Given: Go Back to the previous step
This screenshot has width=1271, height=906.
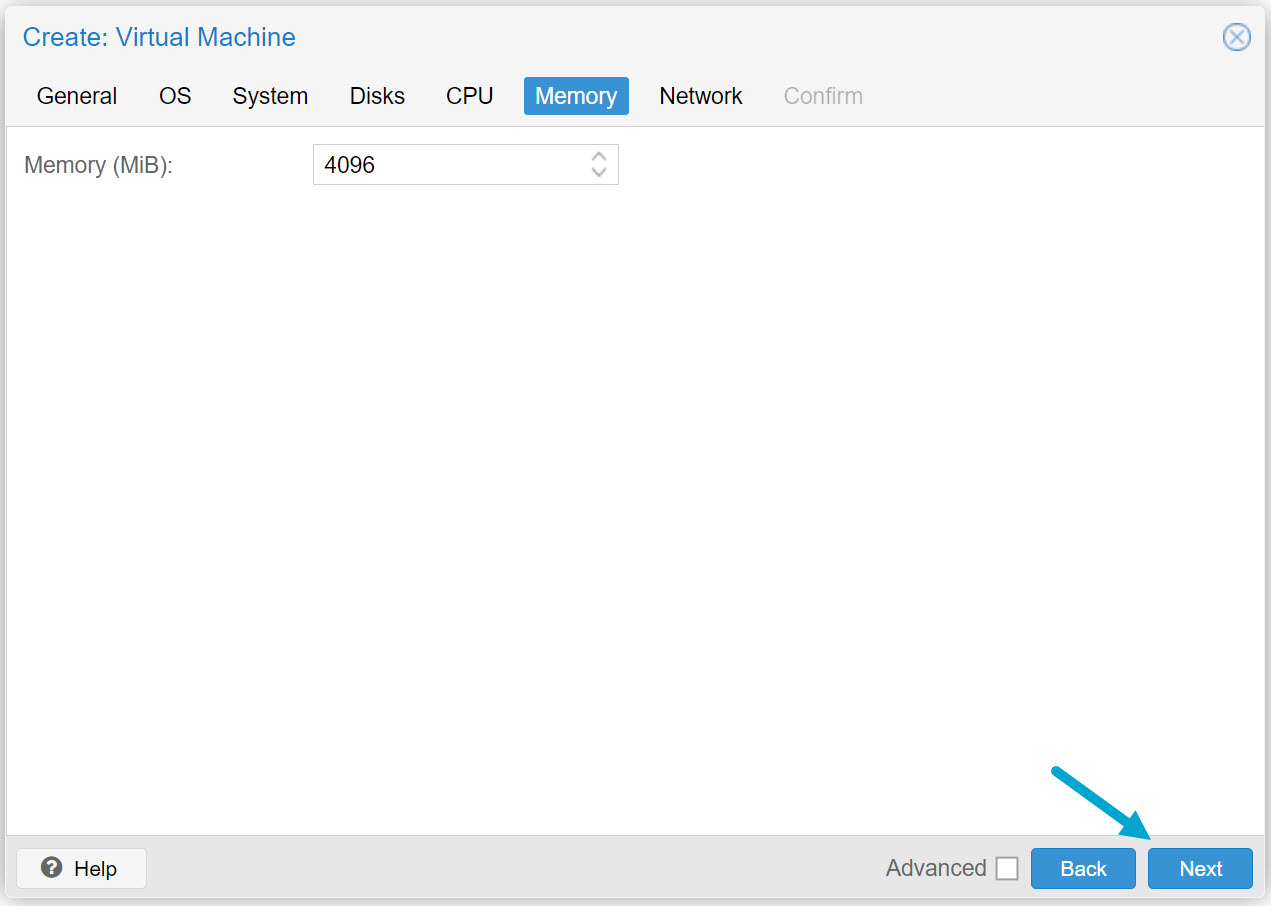Looking at the screenshot, I should [x=1083, y=868].
